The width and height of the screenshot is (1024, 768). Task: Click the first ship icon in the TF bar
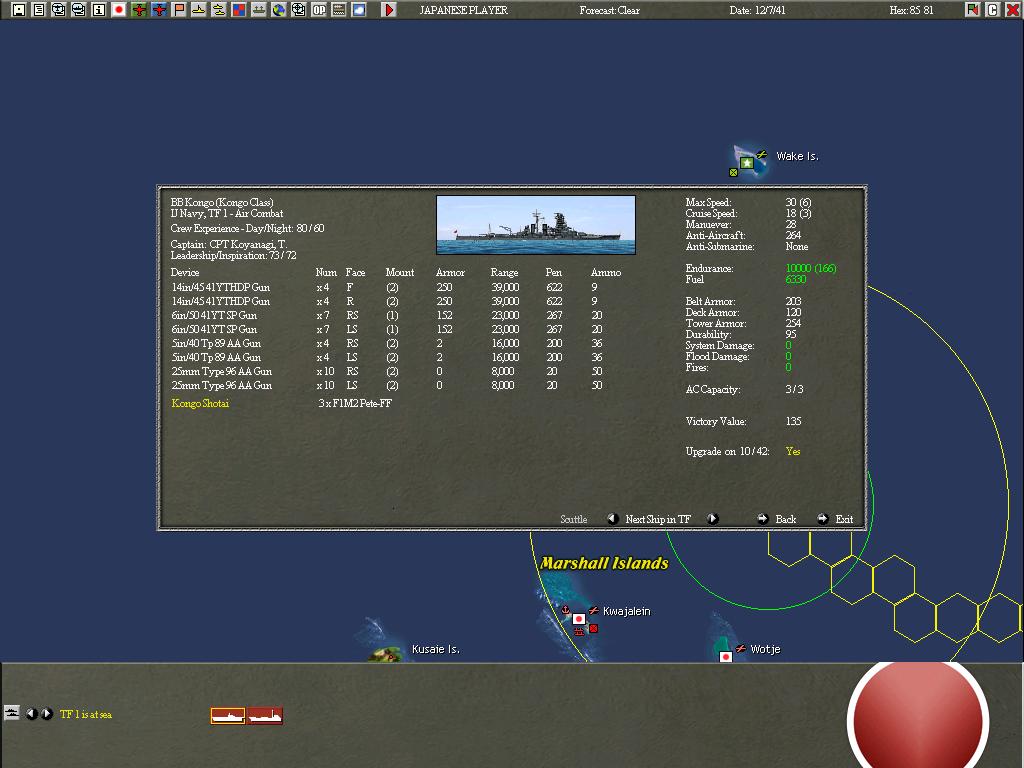pyautogui.click(x=227, y=716)
